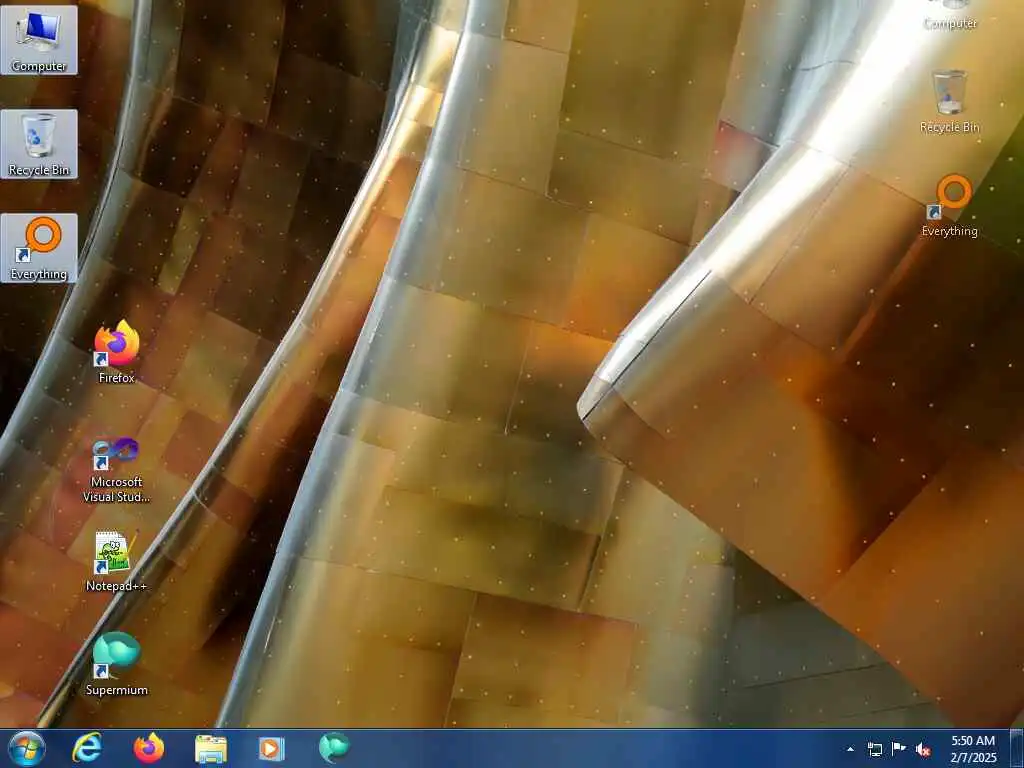
Task: Click the Show desktop button on the taskbar
Action: pyautogui.click(x=1017, y=748)
